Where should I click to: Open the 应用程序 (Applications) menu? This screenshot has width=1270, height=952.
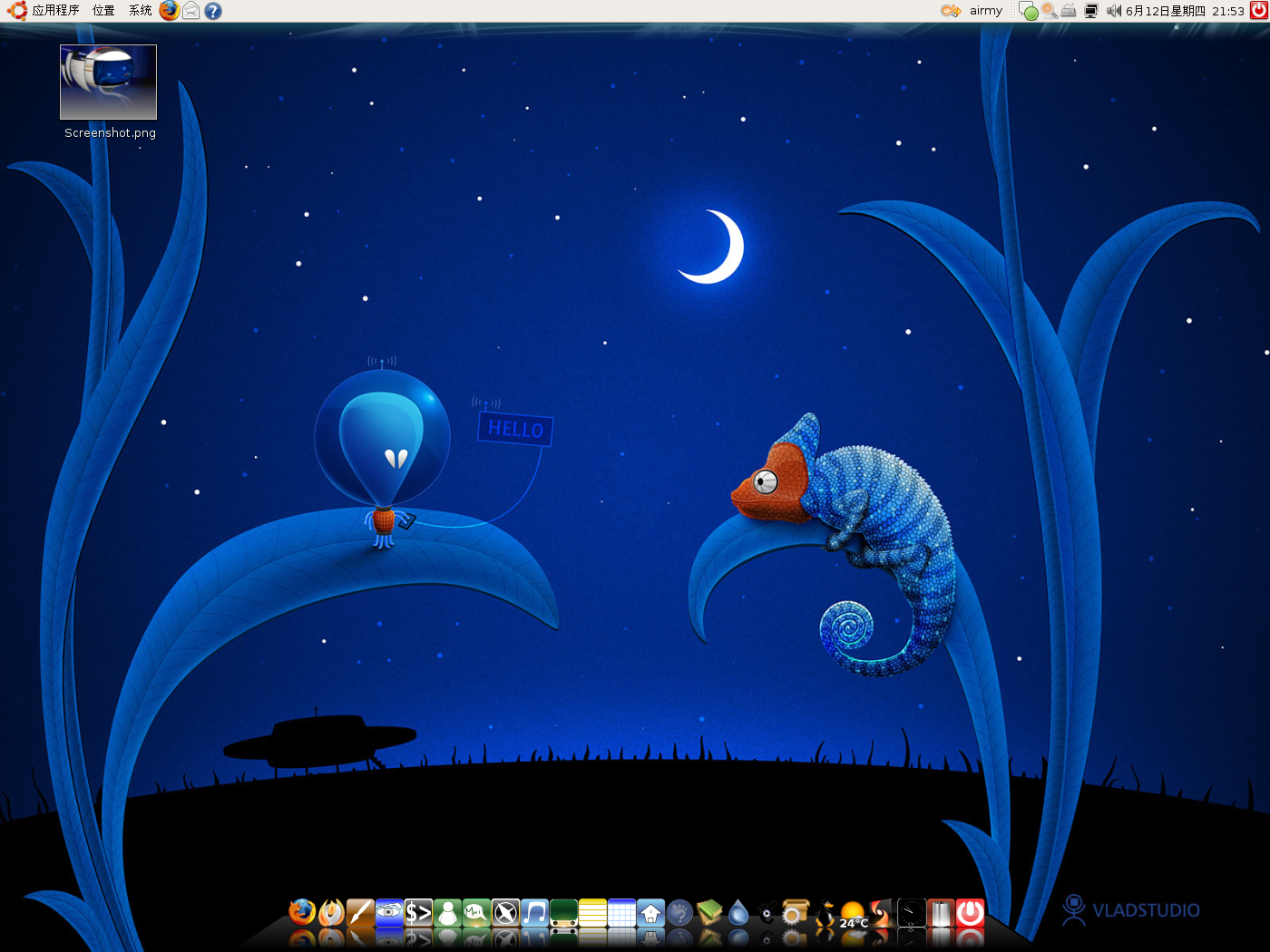44,11
